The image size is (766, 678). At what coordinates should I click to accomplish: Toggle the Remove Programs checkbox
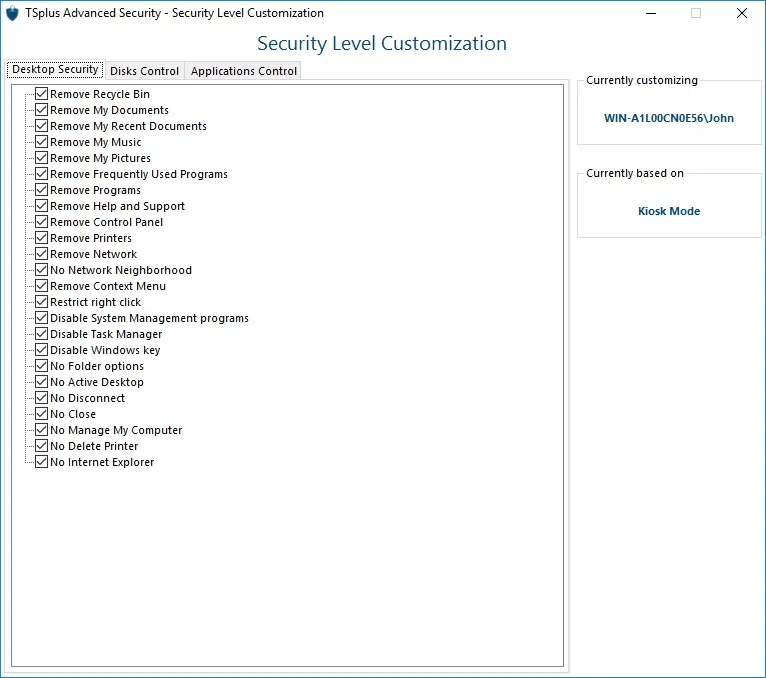(42, 190)
